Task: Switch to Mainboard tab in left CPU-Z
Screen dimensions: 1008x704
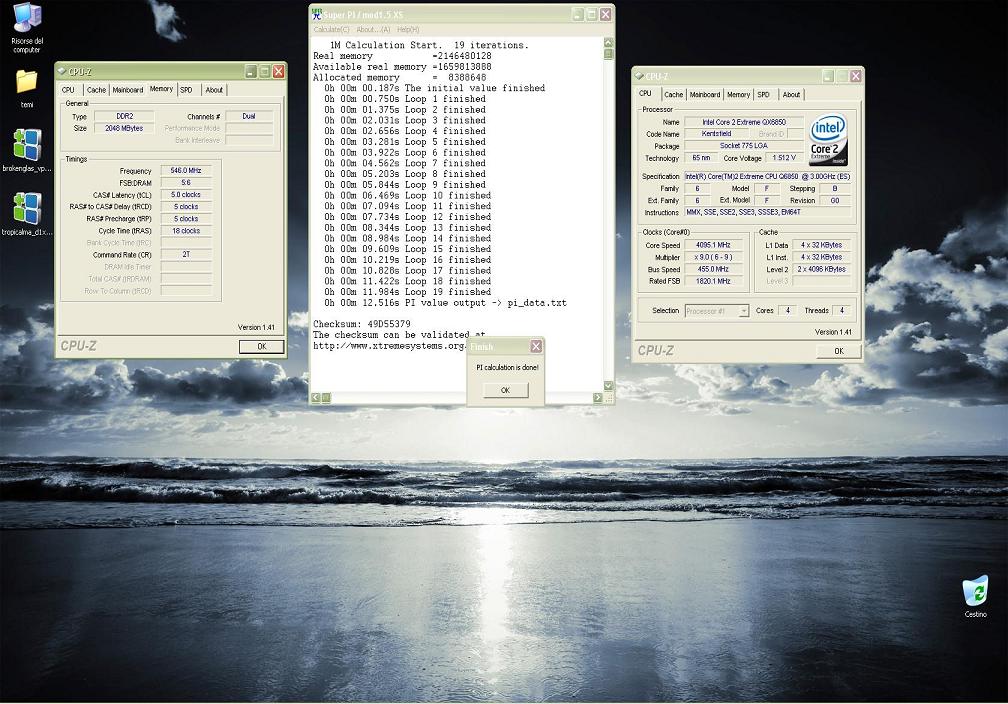Action: point(128,90)
